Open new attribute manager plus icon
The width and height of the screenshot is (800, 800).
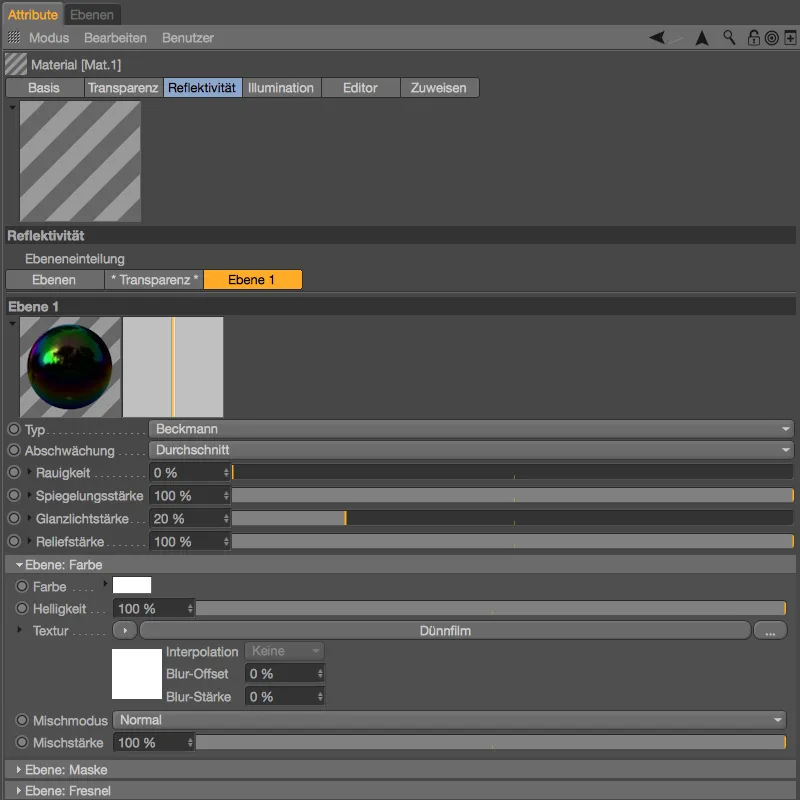pyautogui.click(x=790, y=38)
